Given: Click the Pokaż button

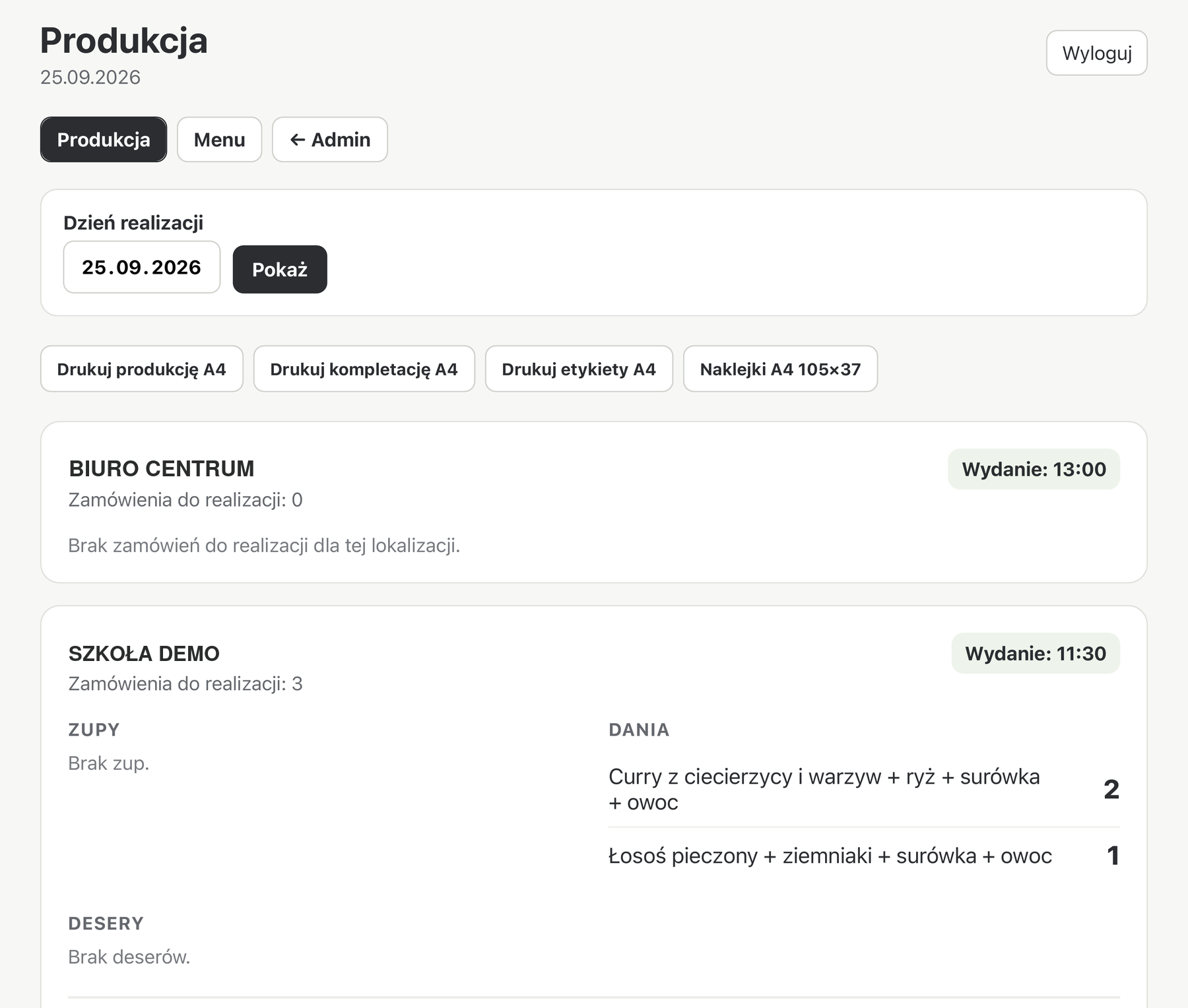Looking at the screenshot, I should 280,269.
